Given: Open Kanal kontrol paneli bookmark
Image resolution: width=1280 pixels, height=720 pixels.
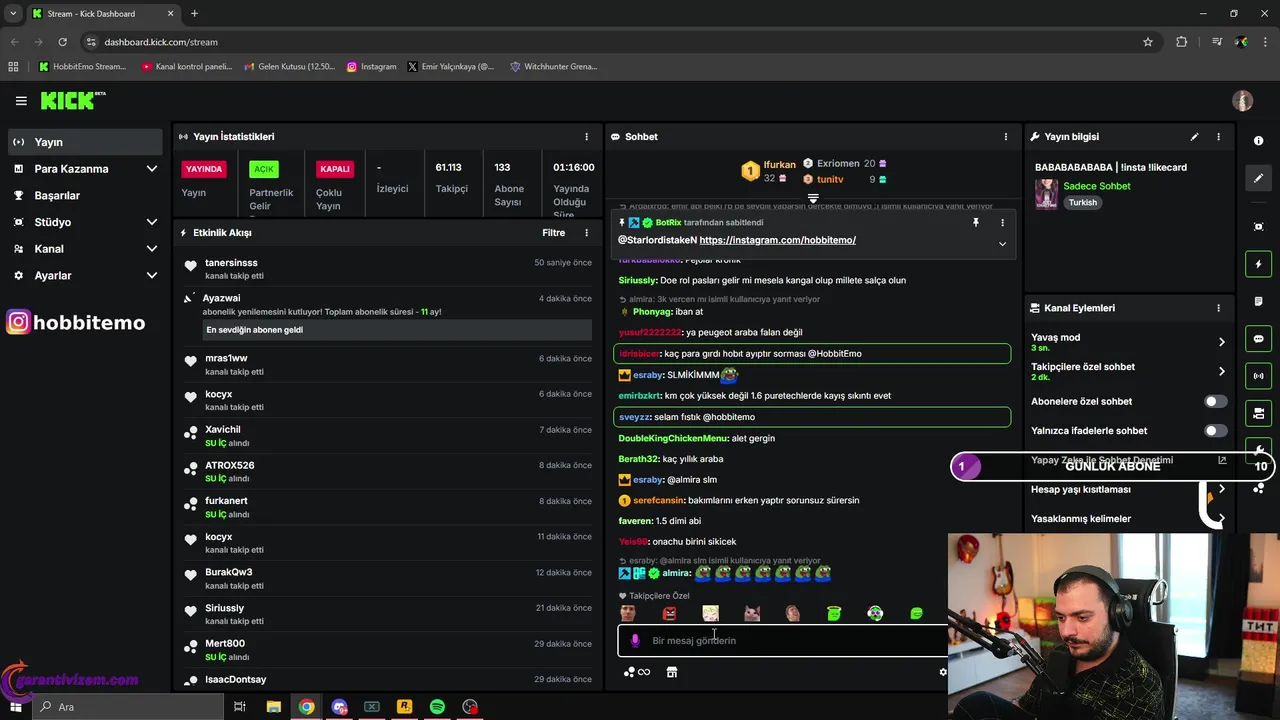Looking at the screenshot, I should point(188,66).
